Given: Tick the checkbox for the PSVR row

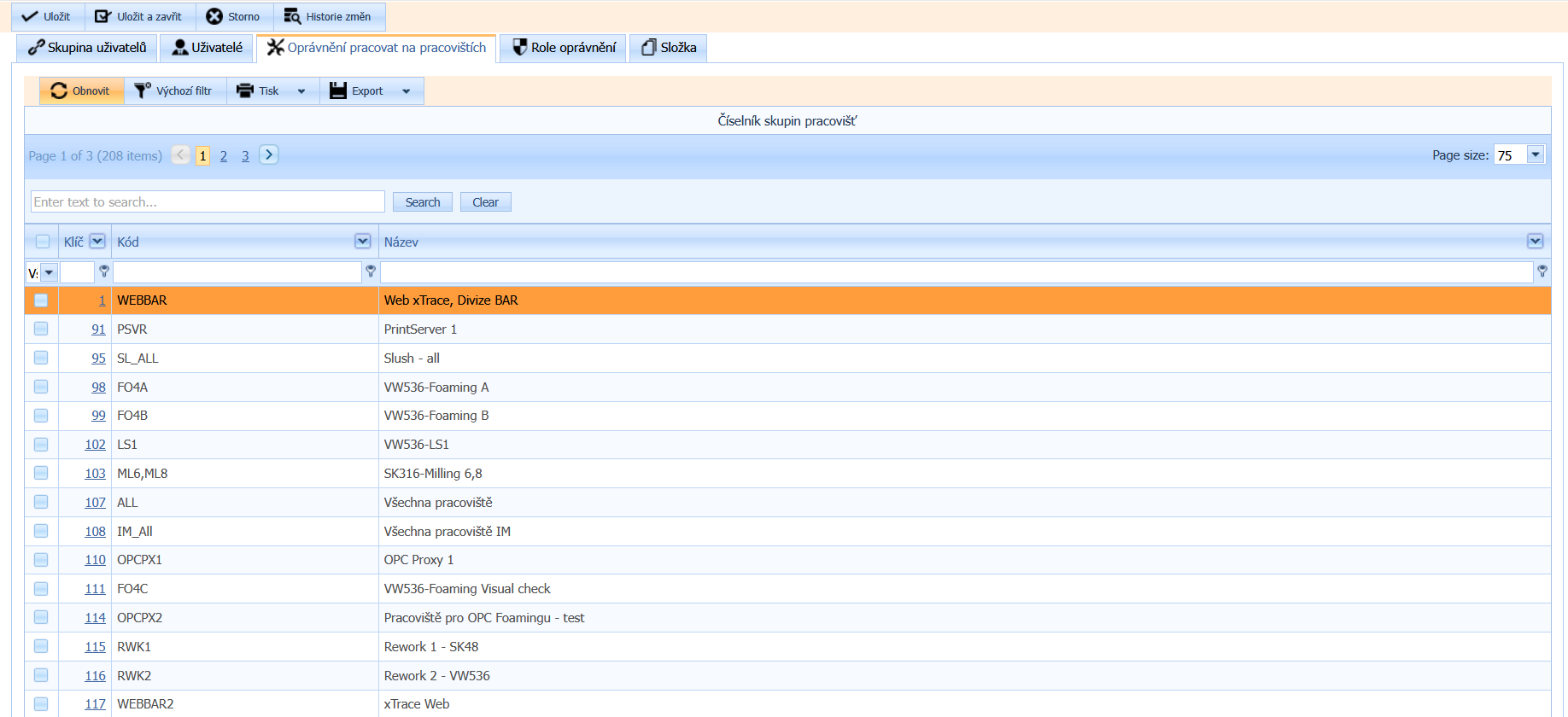Looking at the screenshot, I should click(41, 329).
